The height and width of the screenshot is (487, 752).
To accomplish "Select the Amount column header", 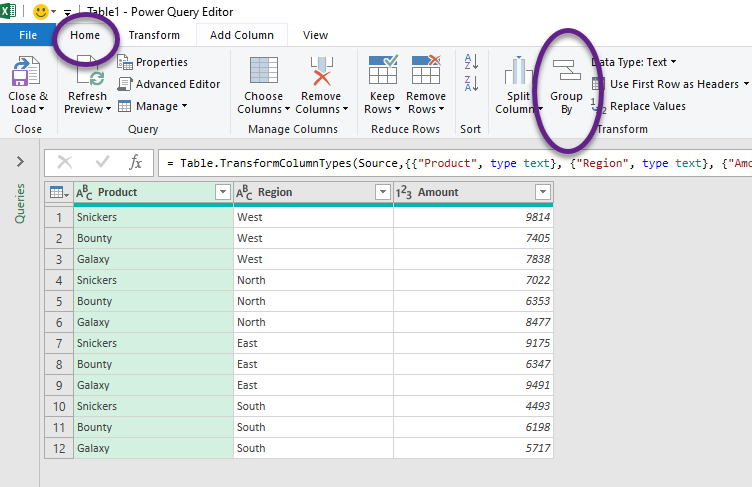I will [x=473, y=192].
